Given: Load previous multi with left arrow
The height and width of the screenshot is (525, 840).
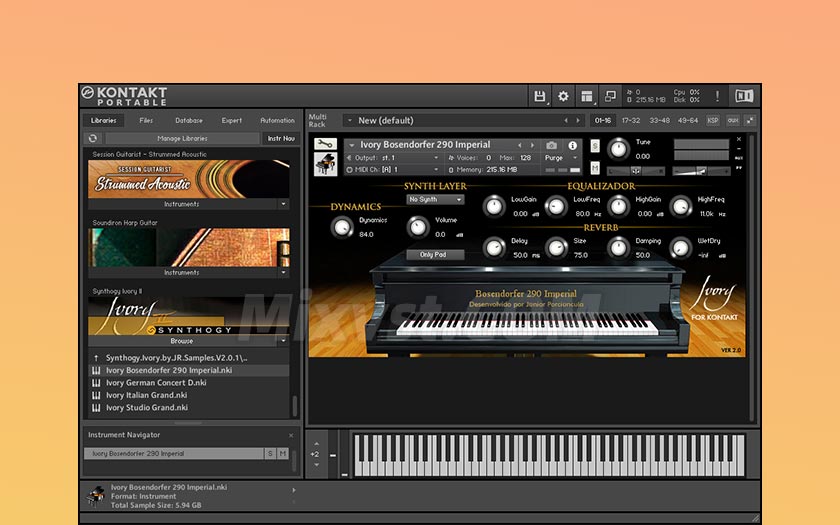Looking at the screenshot, I should [566, 121].
